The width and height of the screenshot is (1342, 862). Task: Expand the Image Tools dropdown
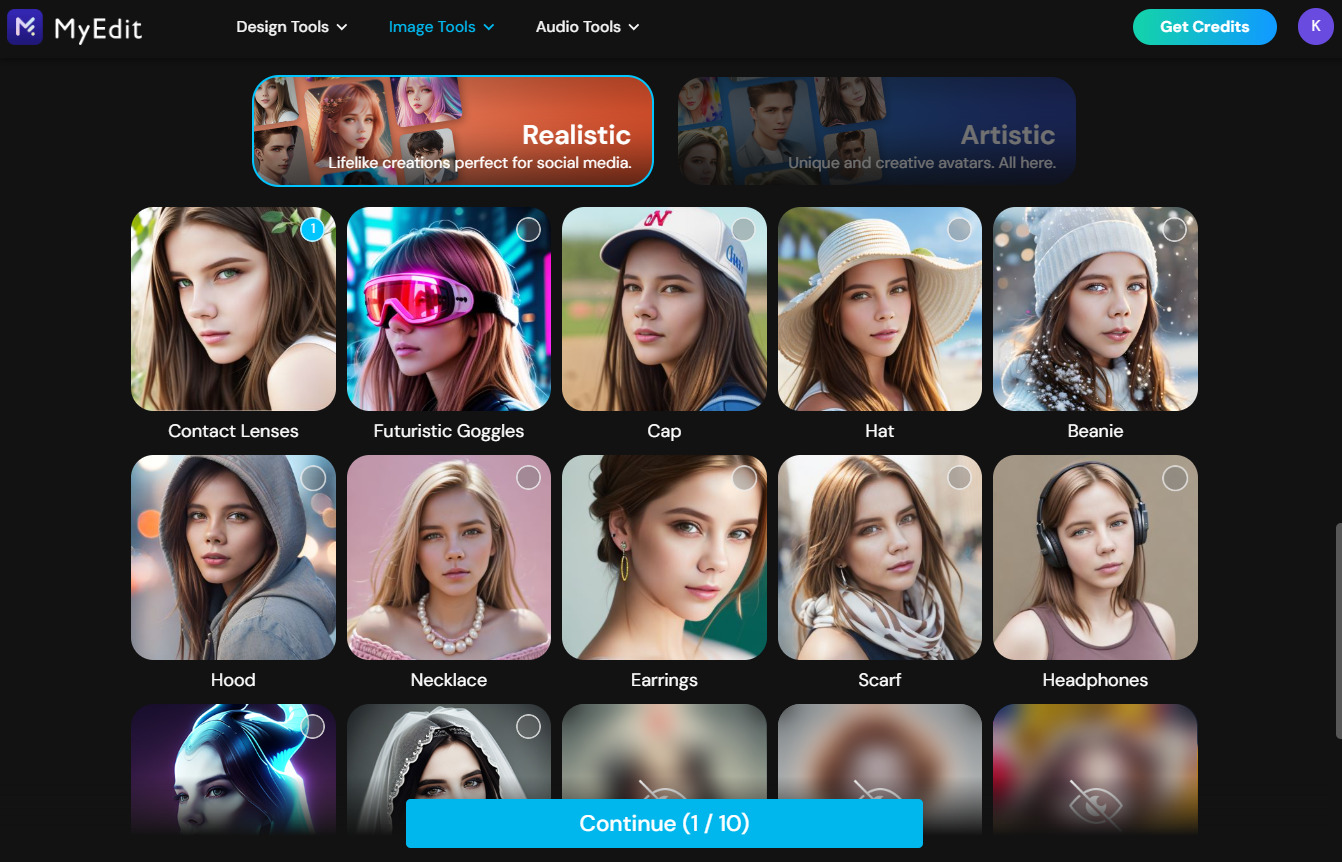[442, 27]
